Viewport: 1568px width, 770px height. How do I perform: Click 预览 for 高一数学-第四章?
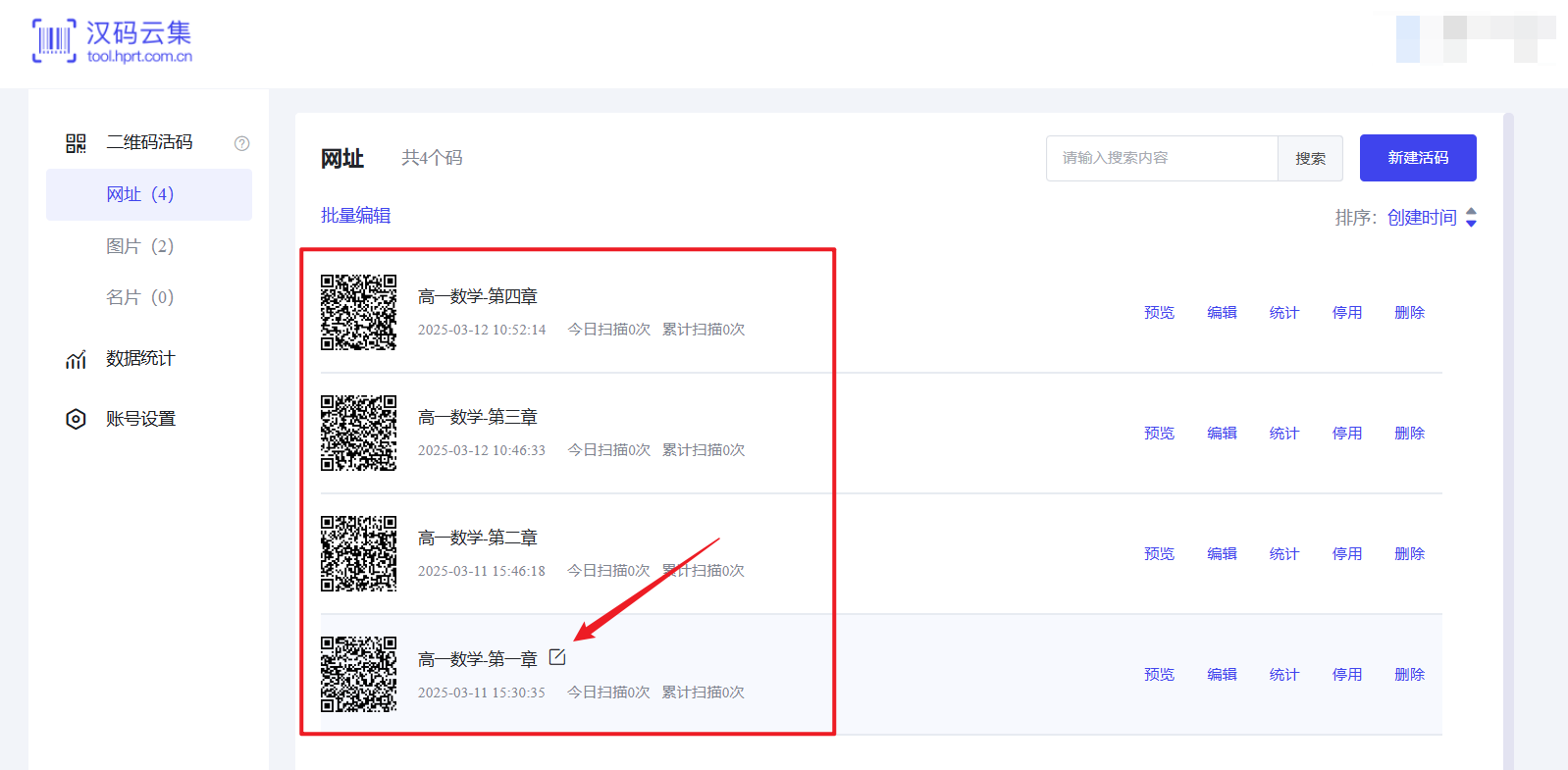[1159, 313]
